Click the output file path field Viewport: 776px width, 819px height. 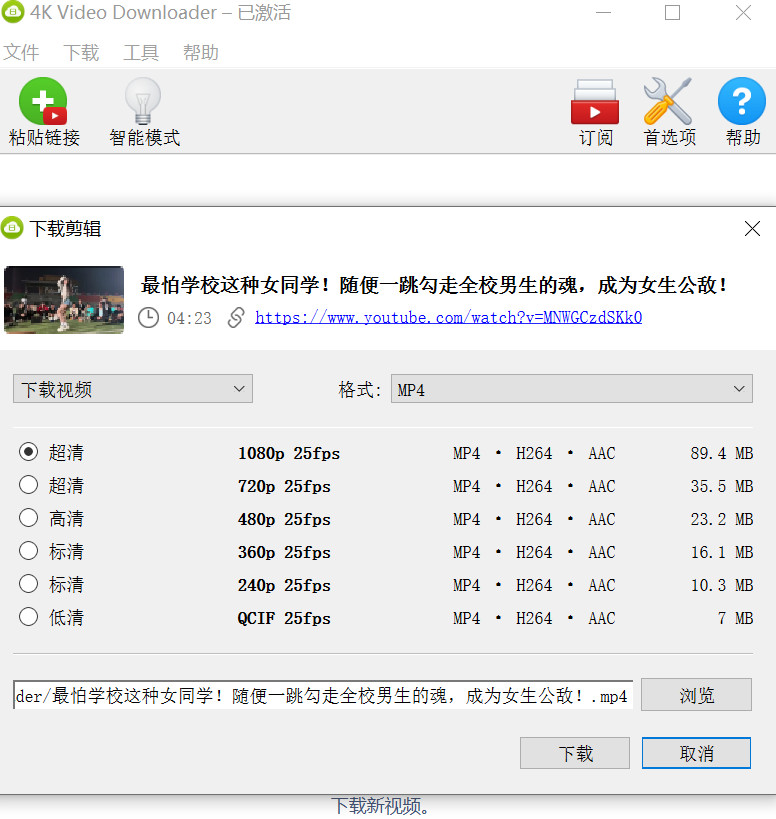coord(322,696)
